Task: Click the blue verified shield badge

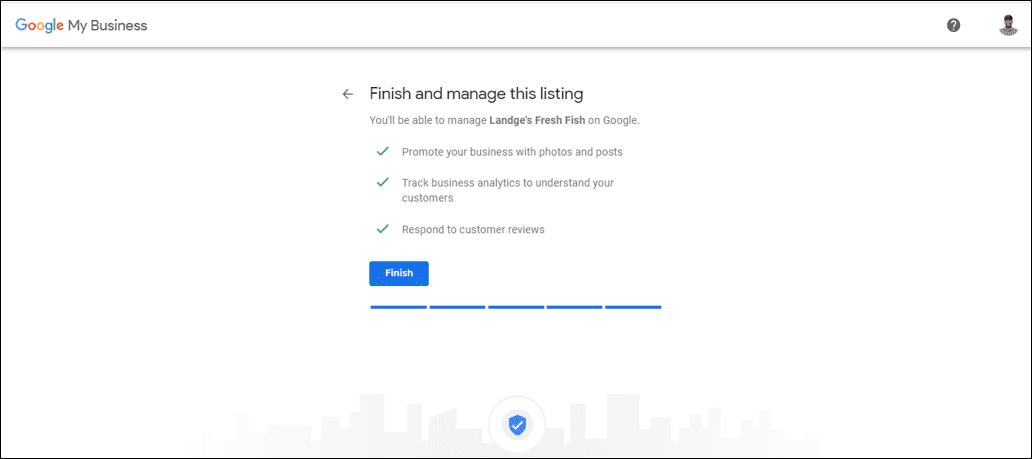Action: point(516,425)
